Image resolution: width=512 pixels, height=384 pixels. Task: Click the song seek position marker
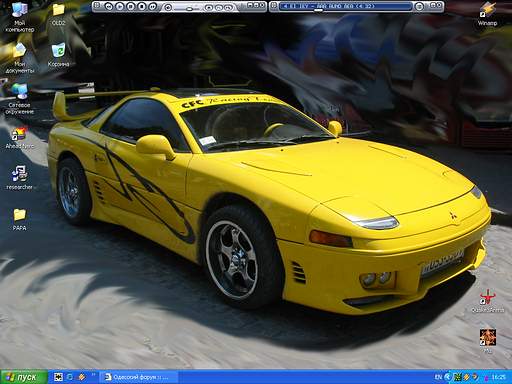pyautogui.click(x=318, y=10)
